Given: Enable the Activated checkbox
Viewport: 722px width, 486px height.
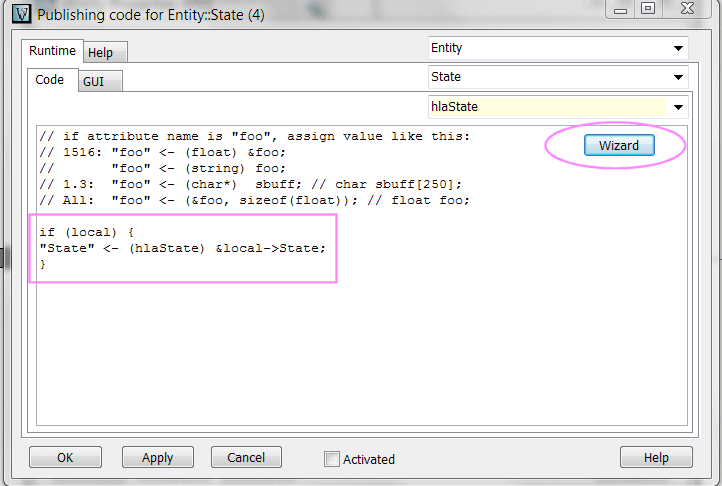Looking at the screenshot, I should coord(332,459).
